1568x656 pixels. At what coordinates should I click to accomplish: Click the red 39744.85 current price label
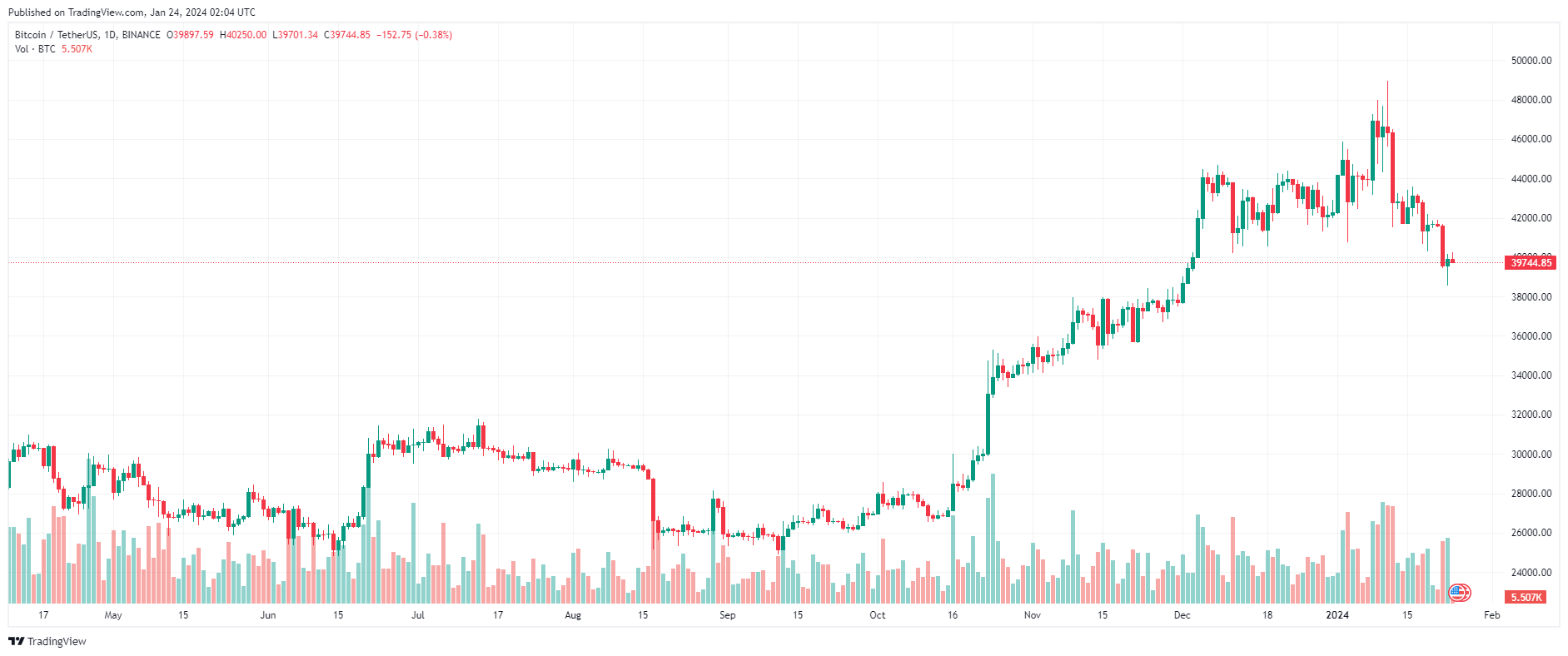[x=1531, y=263]
